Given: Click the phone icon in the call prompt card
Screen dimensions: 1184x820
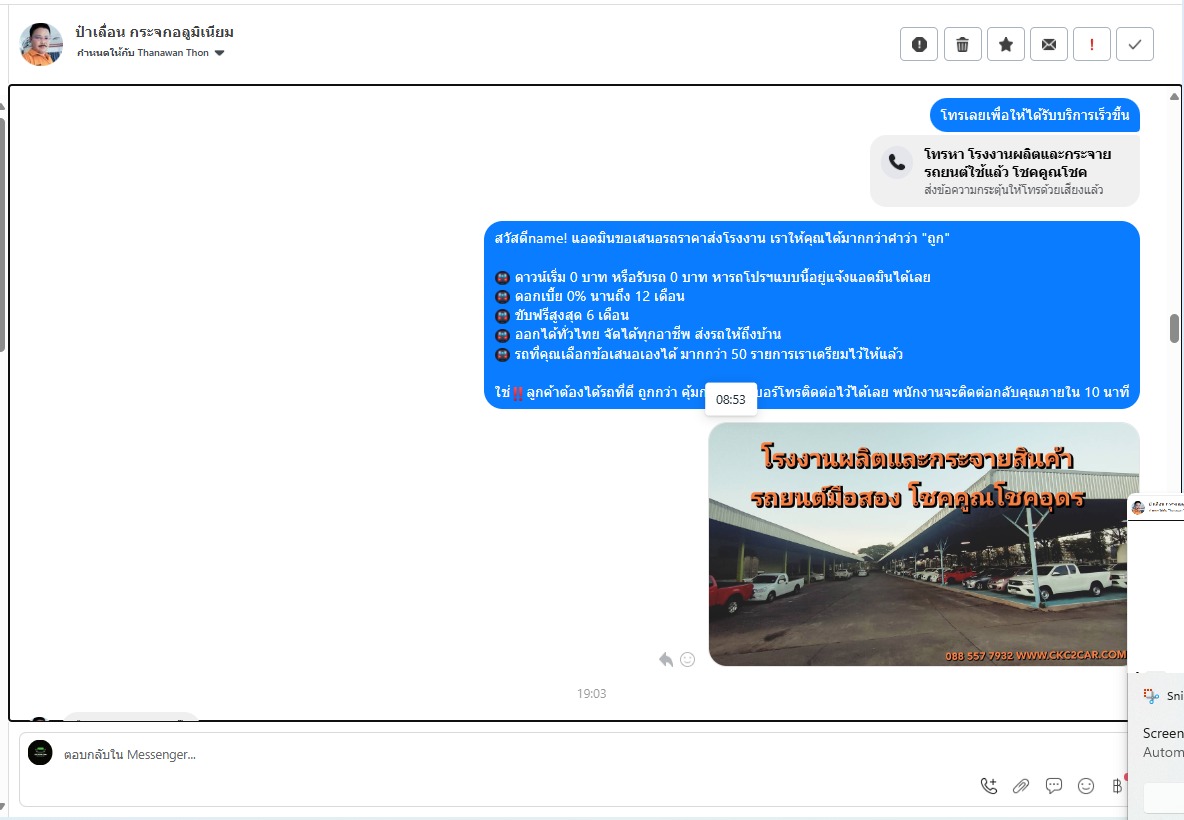Looking at the screenshot, I should (897, 162).
